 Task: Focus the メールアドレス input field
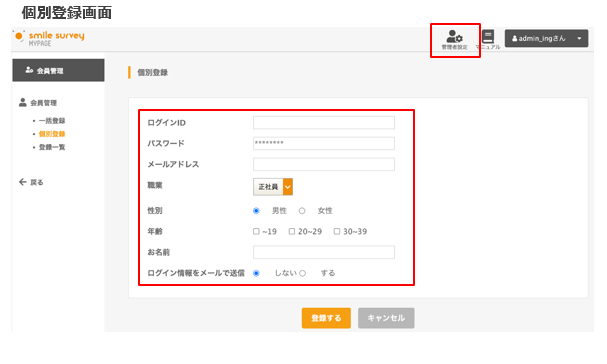click(324, 164)
